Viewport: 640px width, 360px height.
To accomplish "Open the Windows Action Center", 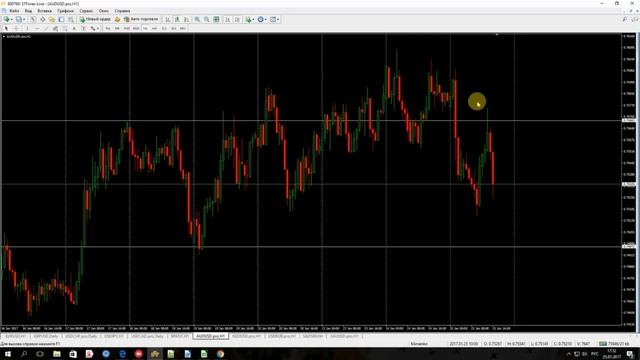I will [630, 354].
